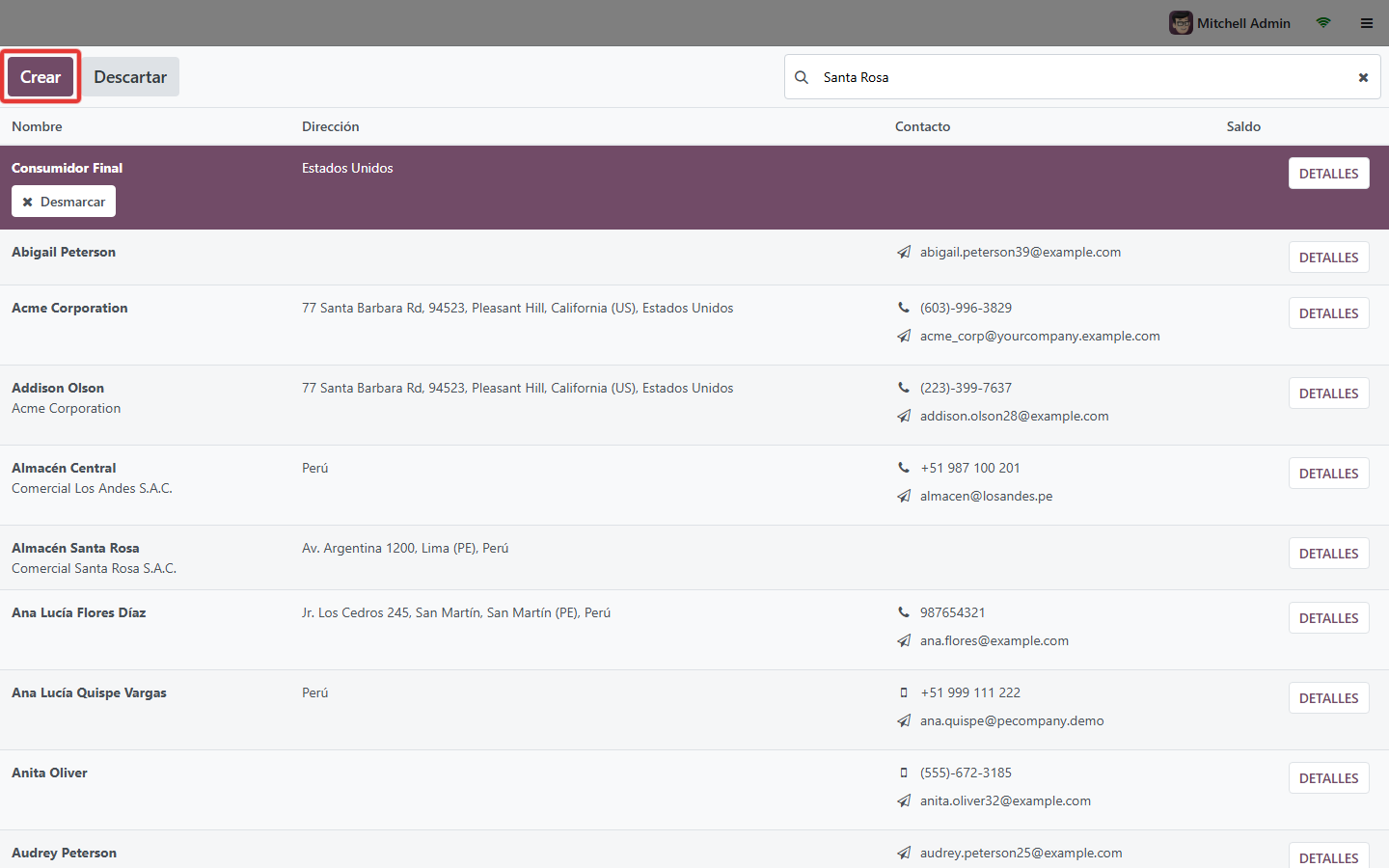1389x868 pixels.
Task: Click the Descartar button
Action: tap(130, 77)
